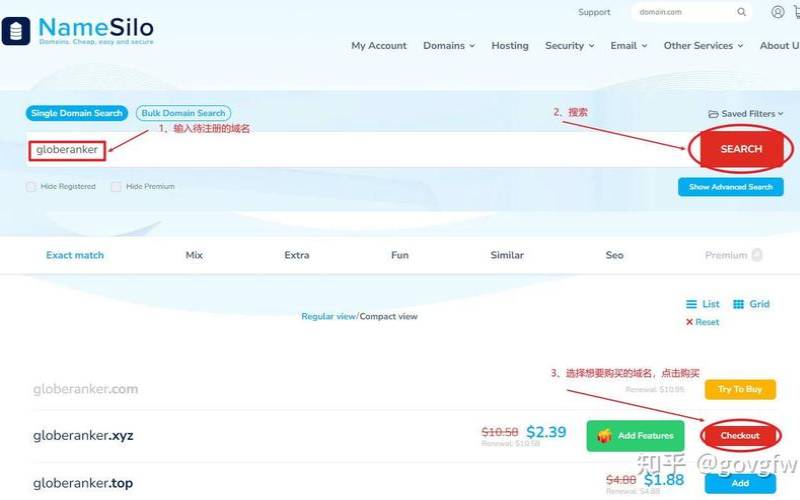The image size is (800, 500).
Task: Switch to the Similar tab
Action: [x=507, y=255]
